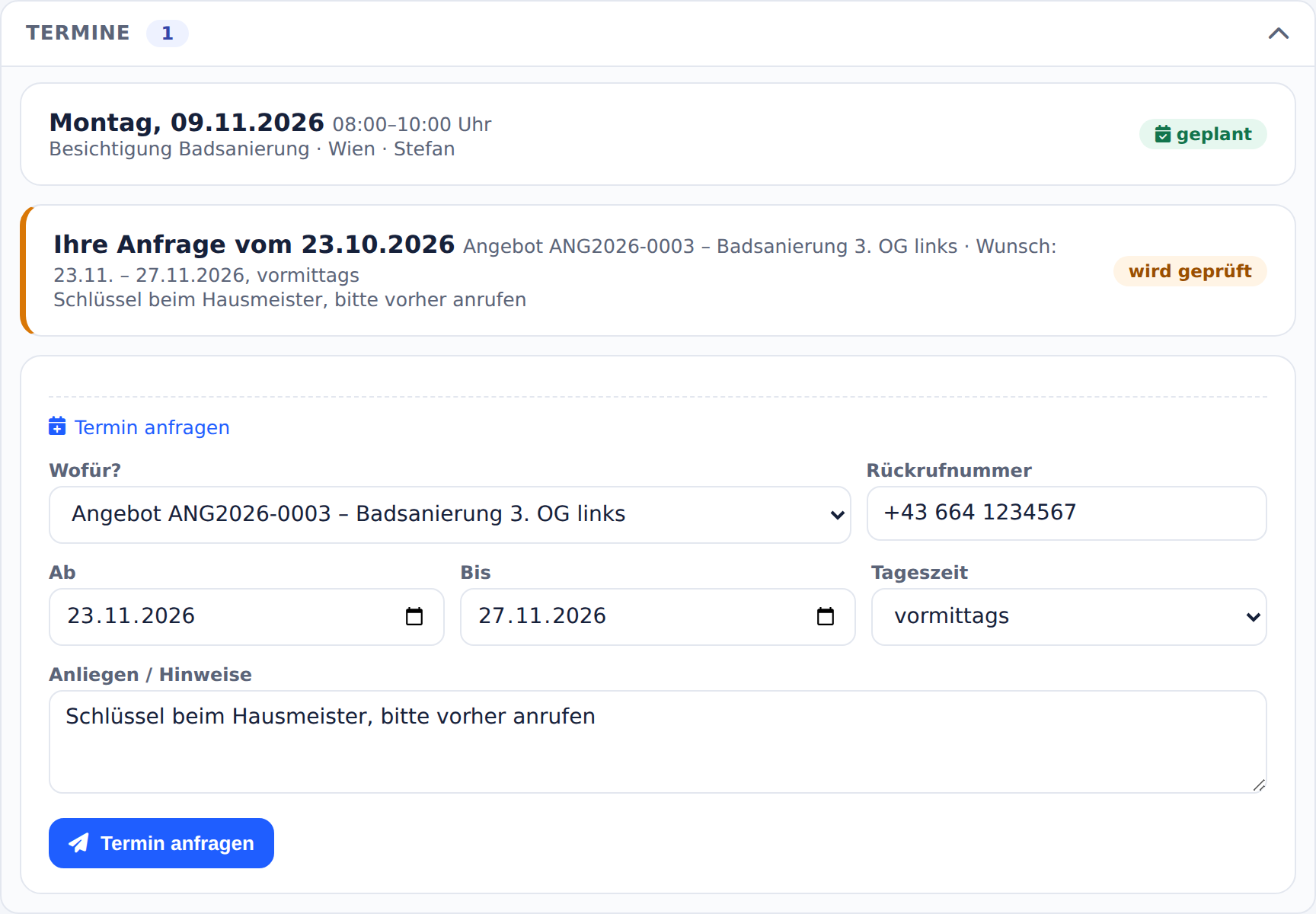Click the Bis label
Screen dimensions: 1316x914
tap(475, 573)
